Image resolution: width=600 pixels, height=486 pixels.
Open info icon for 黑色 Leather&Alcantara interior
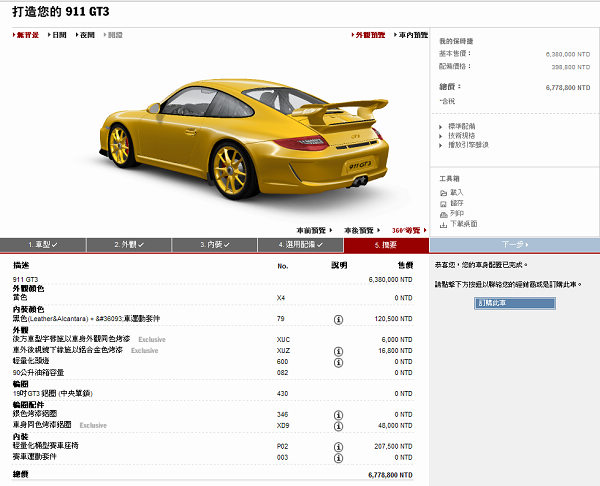(x=338, y=319)
